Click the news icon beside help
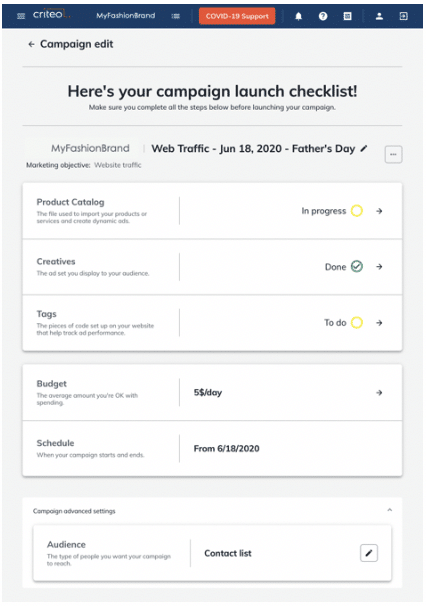The width and height of the screenshot is (426, 606). [348, 16]
